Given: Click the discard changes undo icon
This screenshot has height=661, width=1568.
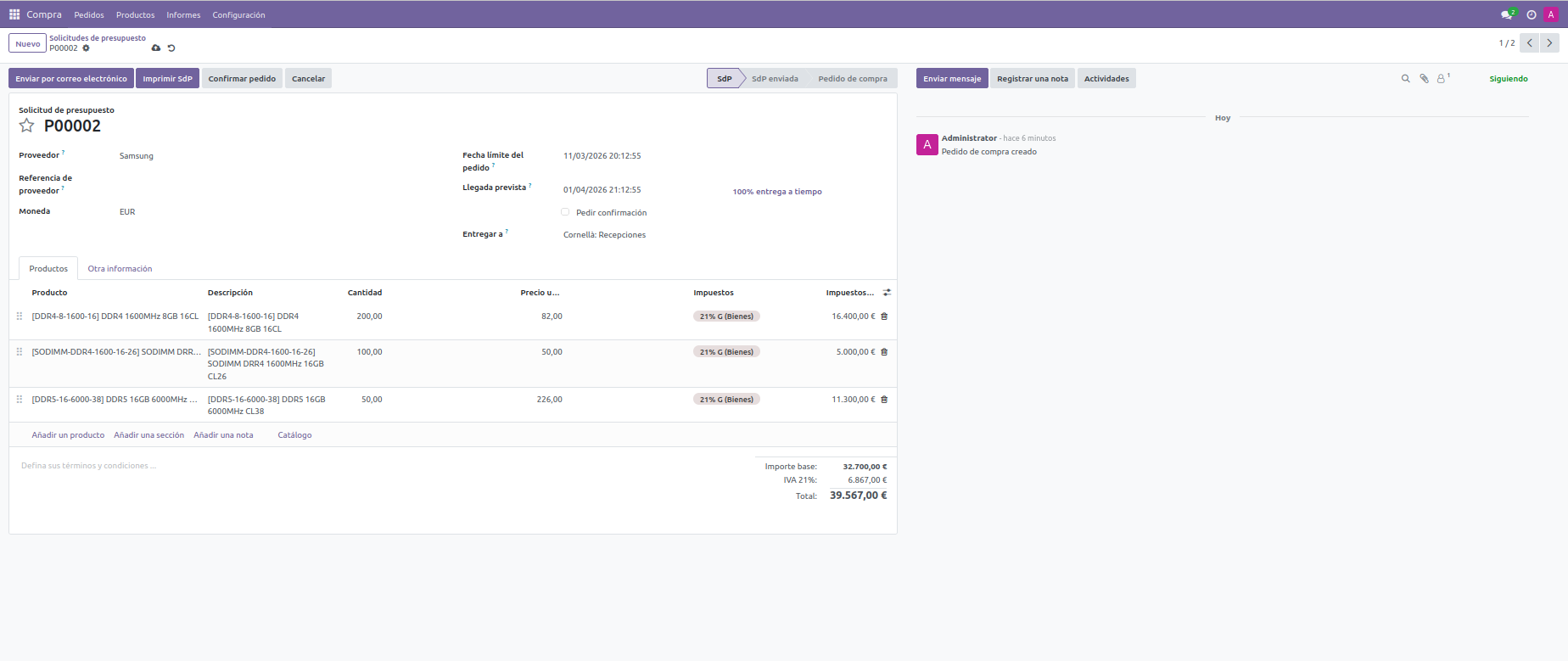Looking at the screenshot, I should click(x=171, y=48).
